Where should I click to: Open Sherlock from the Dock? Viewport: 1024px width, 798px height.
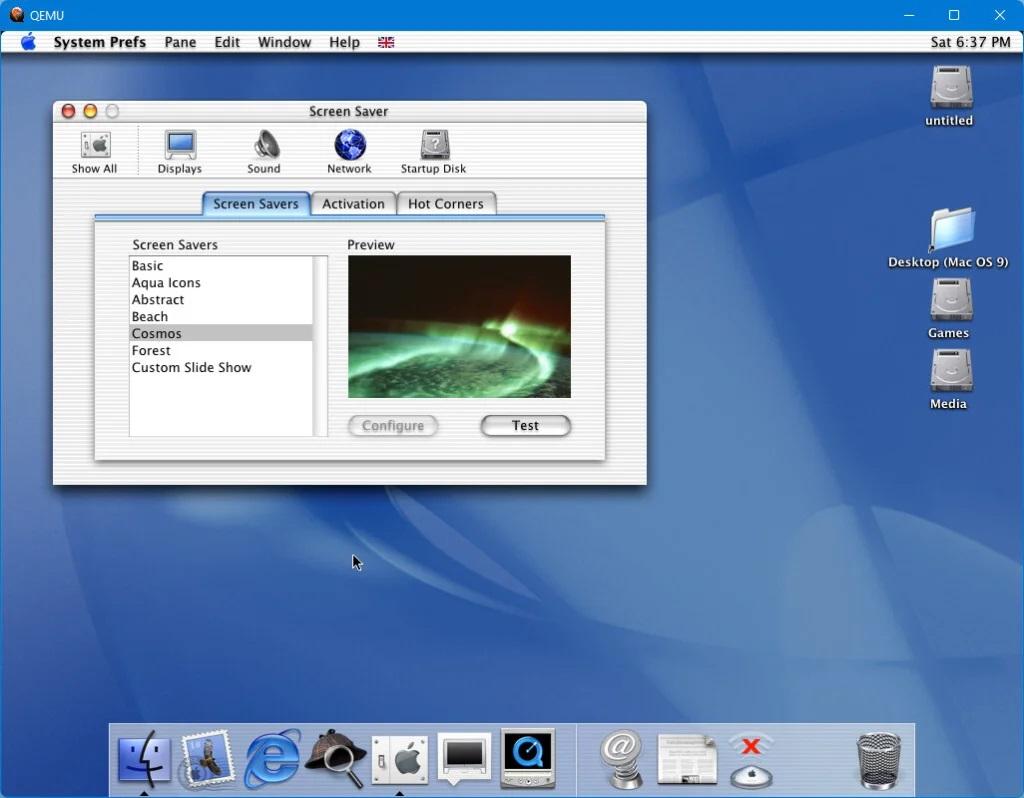[x=335, y=759]
